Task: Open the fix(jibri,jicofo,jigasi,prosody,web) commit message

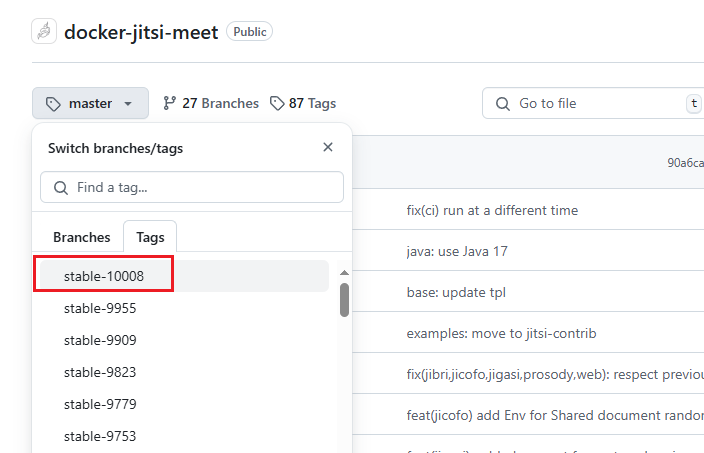Action: [x=555, y=374]
